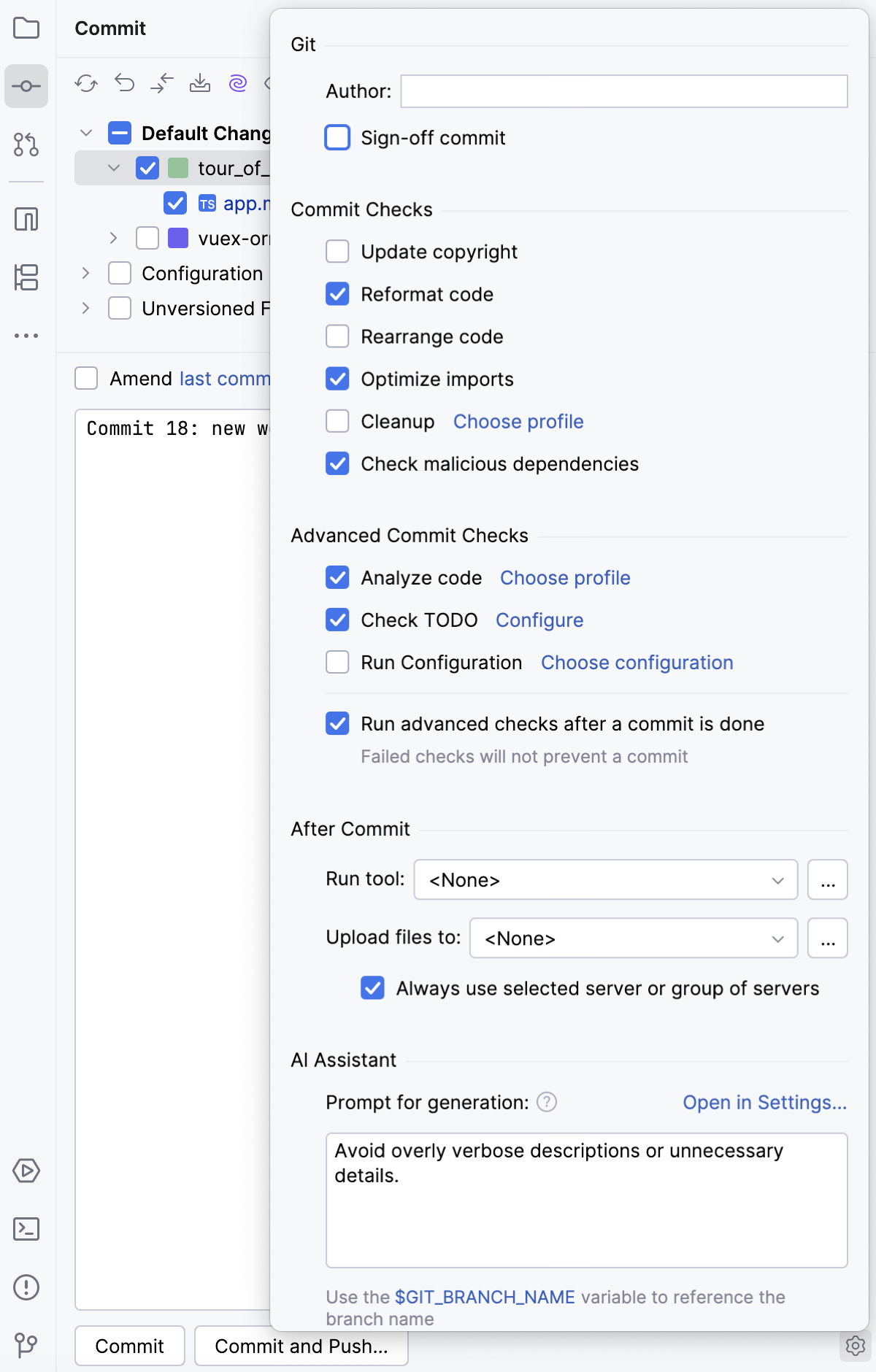Uncheck Optimize imports
This screenshot has height=1372, width=876.
click(x=337, y=379)
